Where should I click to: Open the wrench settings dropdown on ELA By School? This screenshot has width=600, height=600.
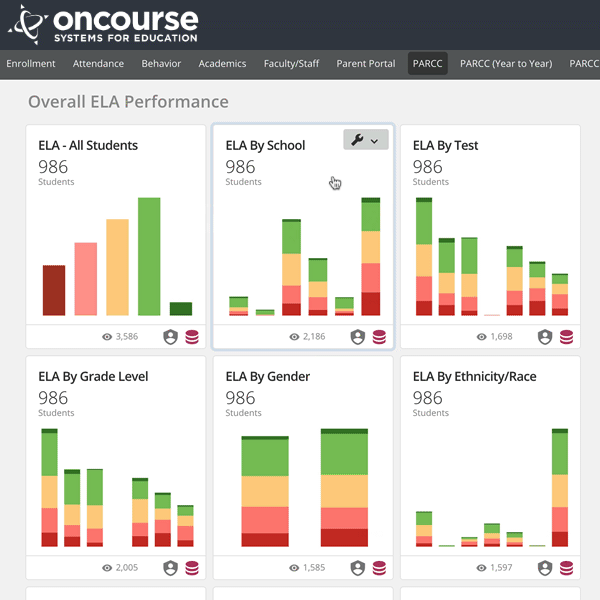[366, 140]
